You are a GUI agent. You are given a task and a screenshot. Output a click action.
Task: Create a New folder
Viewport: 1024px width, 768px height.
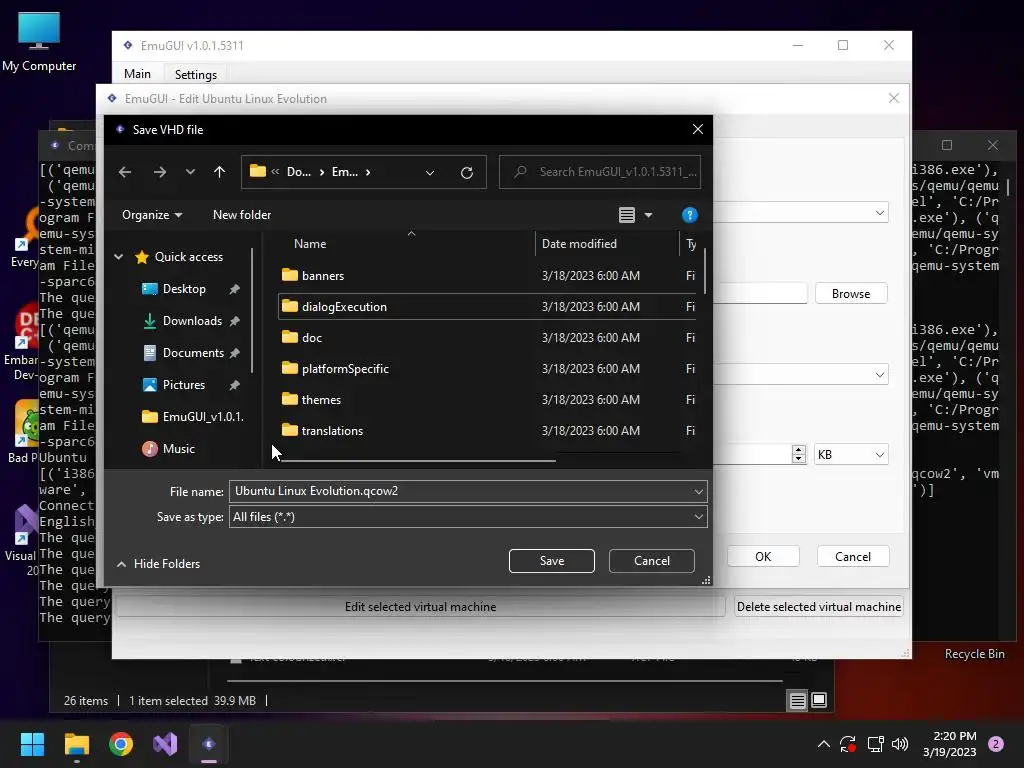[x=242, y=215]
